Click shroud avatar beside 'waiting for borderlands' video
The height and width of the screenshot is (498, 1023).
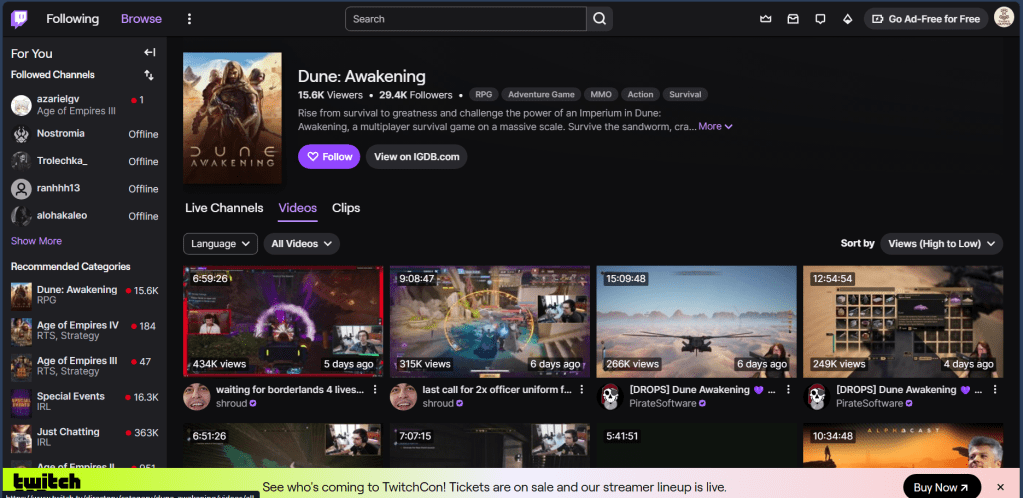(196, 397)
